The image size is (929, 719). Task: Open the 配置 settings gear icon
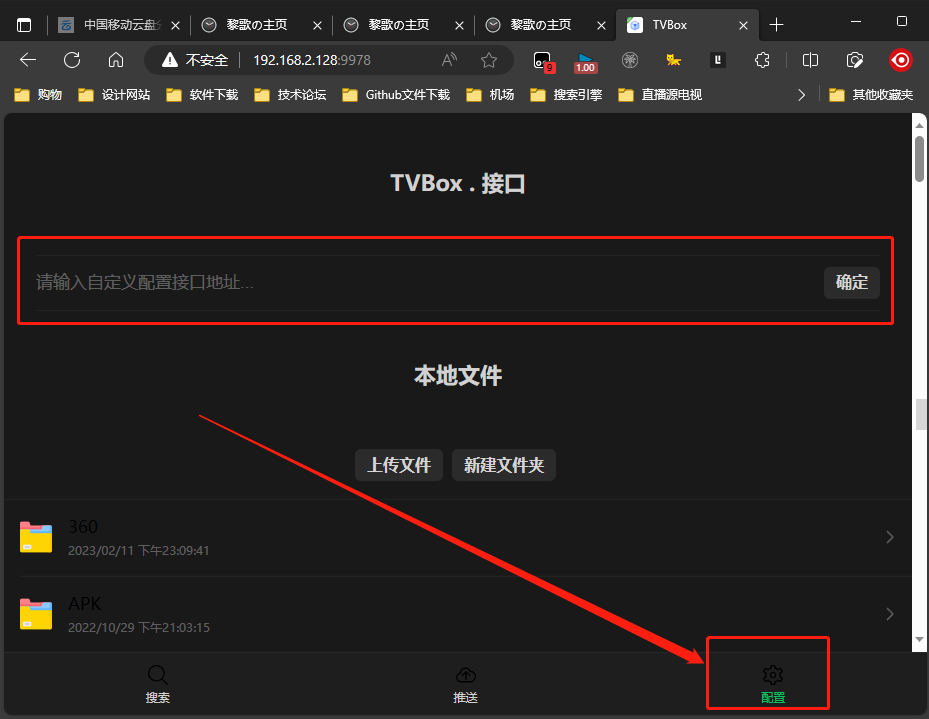click(x=773, y=675)
